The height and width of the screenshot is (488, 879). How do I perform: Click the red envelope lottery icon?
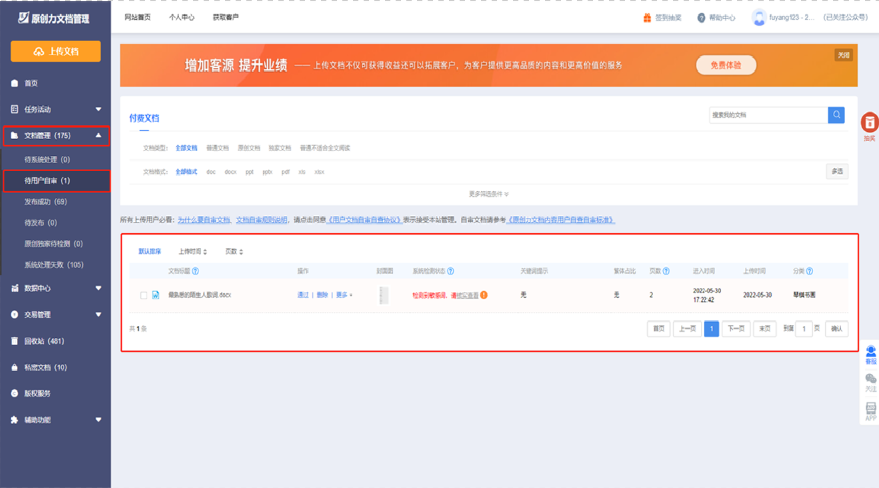pyautogui.click(x=869, y=122)
